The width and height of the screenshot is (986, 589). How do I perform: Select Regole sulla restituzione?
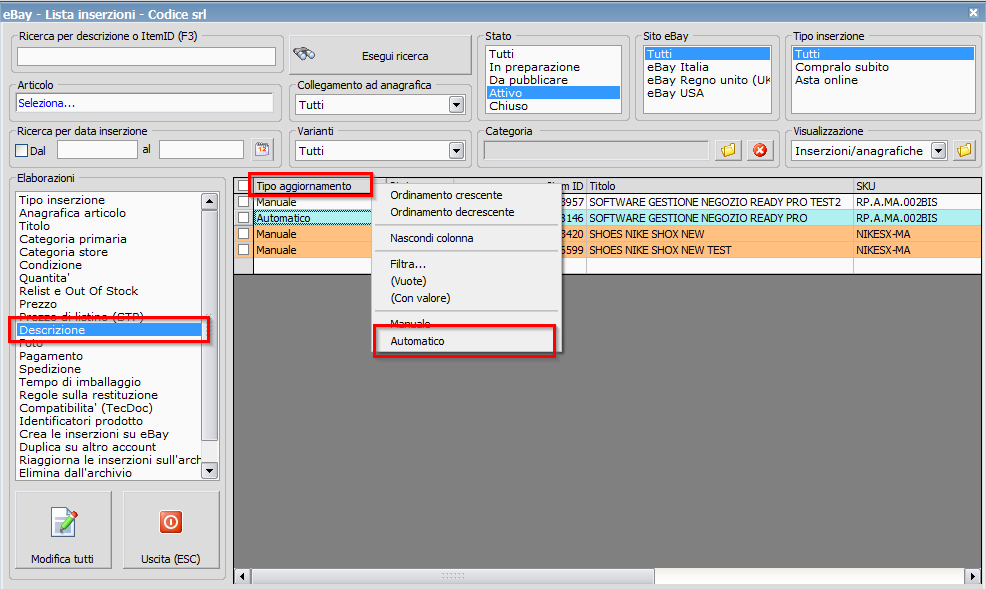point(109,395)
